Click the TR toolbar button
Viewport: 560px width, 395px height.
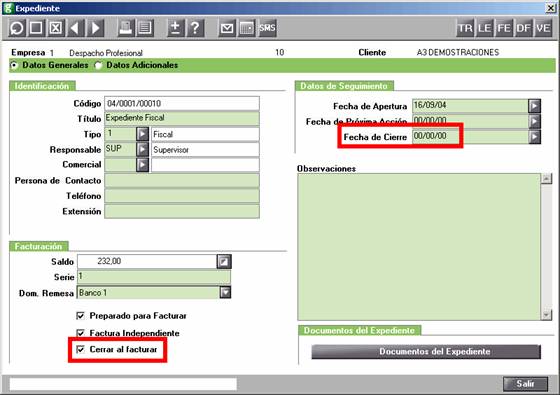(465, 28)
